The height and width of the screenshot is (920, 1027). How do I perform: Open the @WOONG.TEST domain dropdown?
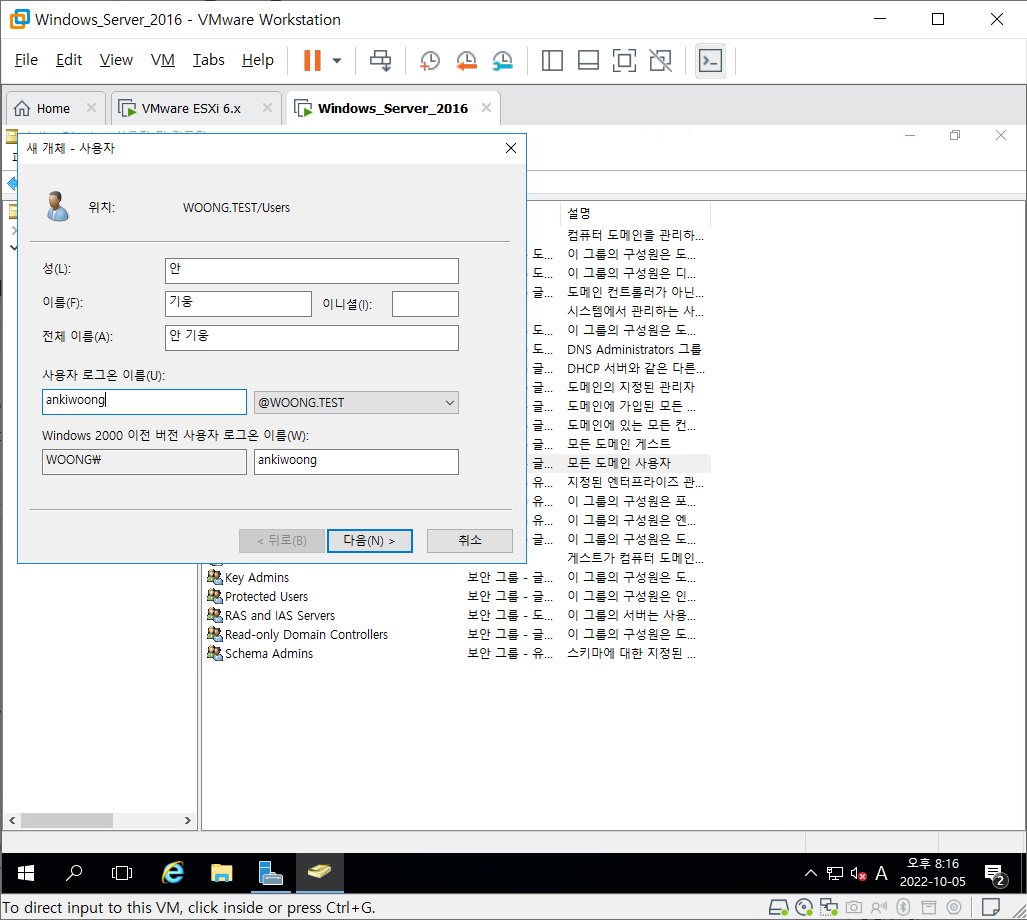356,403
